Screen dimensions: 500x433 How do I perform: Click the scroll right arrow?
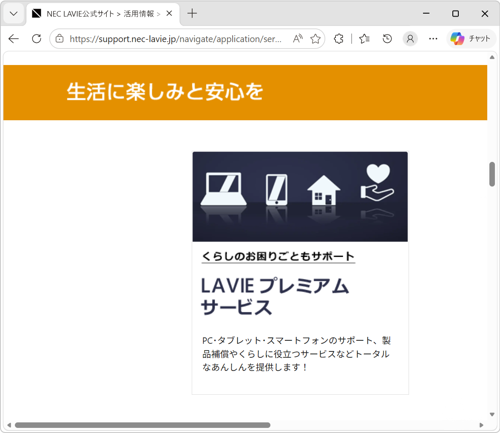(481, 425)
